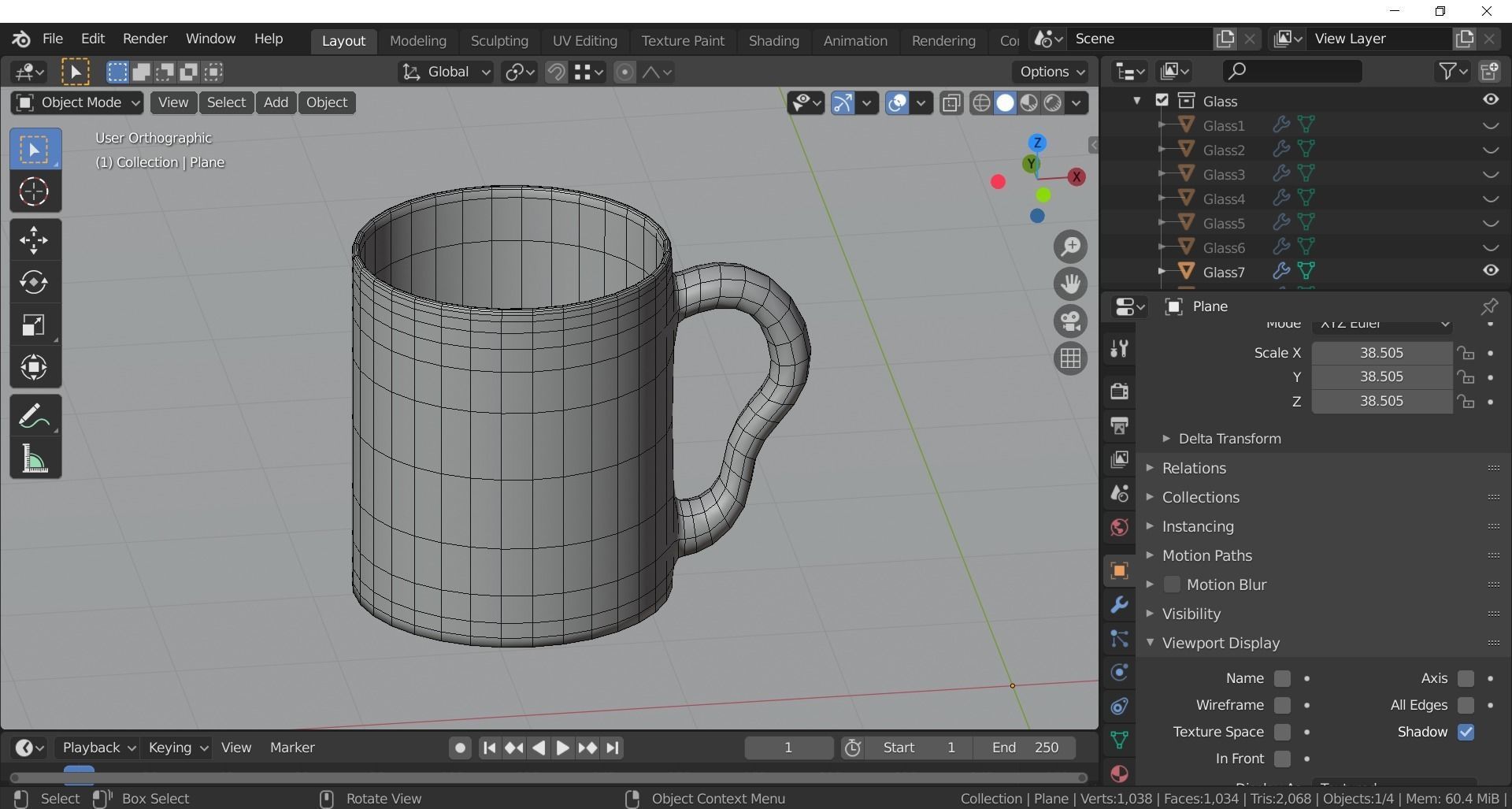1512x809 pixels.
Task: Click the viewport pan hand icon
Action: click(x=1070, y=284)
